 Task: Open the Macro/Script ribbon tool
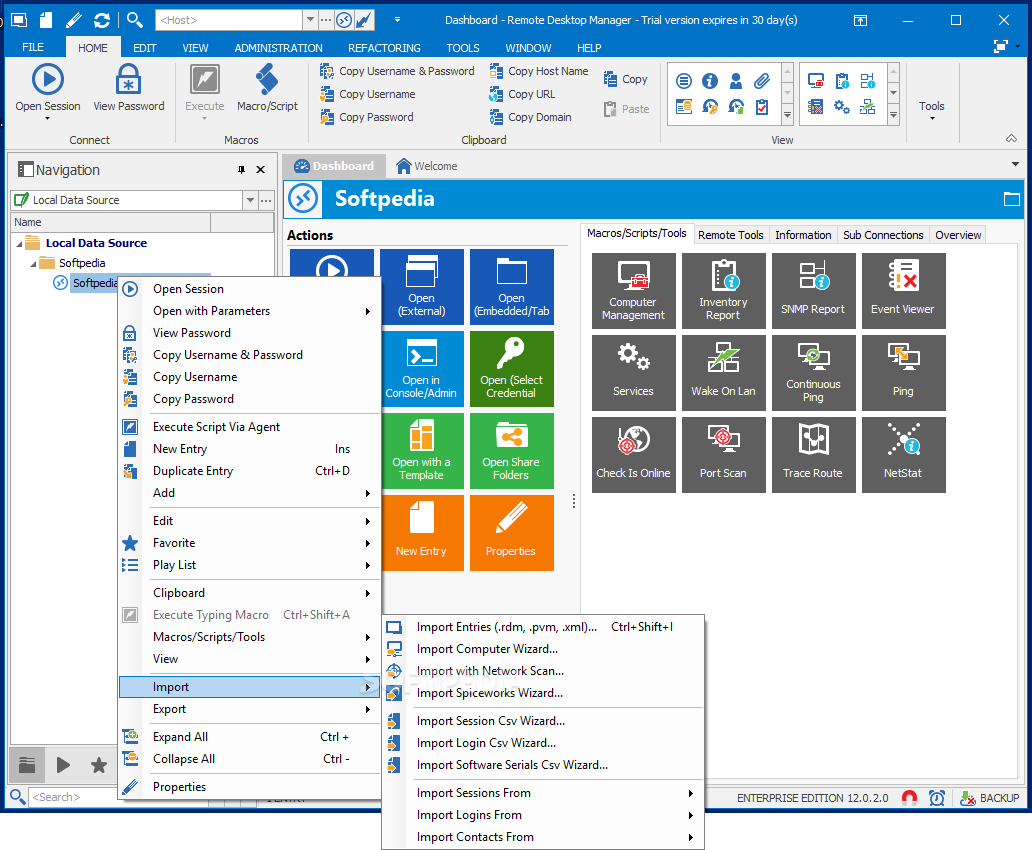pos(267,88)
